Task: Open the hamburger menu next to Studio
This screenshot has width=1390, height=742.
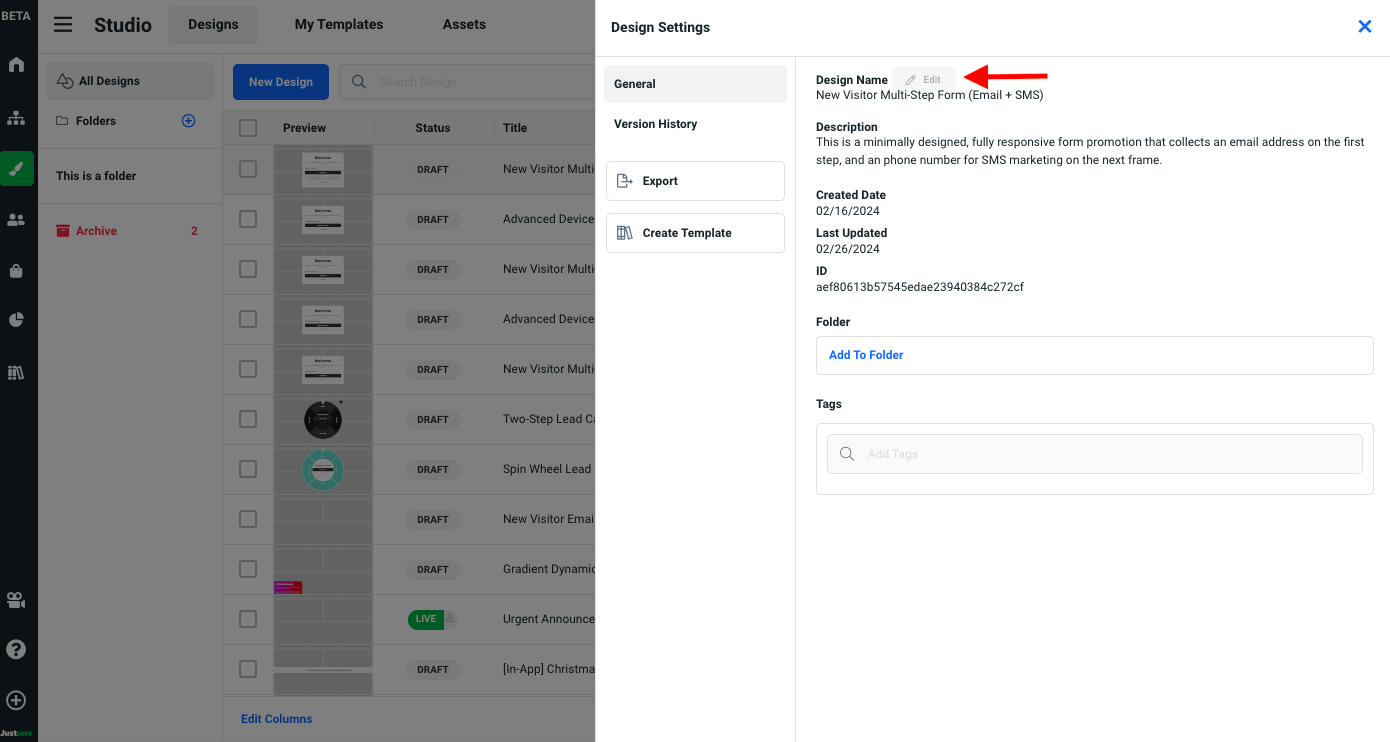Action: [63, 25]
